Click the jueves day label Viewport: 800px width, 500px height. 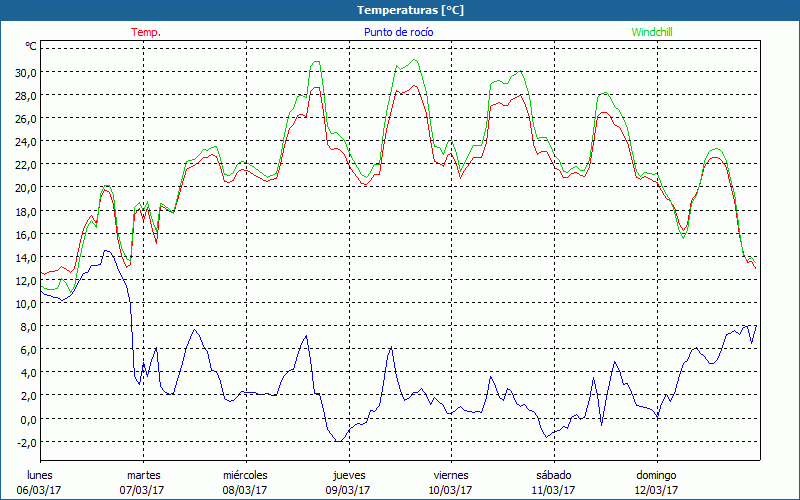click(348, 475)
